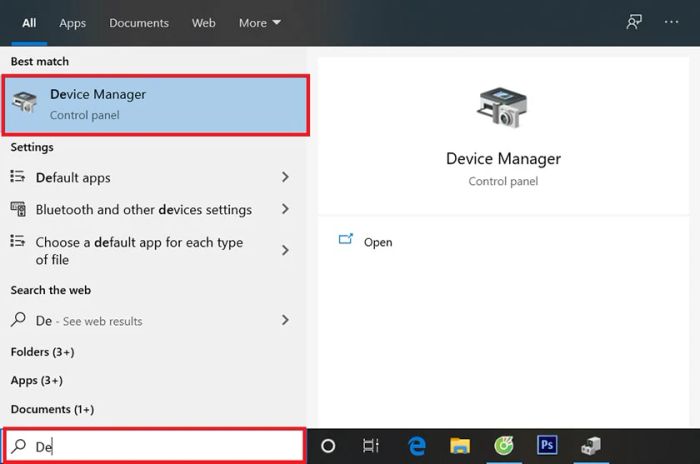Expand arrow for Choose a default app
The image size is (700, 464).
pyautogui.click(x=285, y=250)
